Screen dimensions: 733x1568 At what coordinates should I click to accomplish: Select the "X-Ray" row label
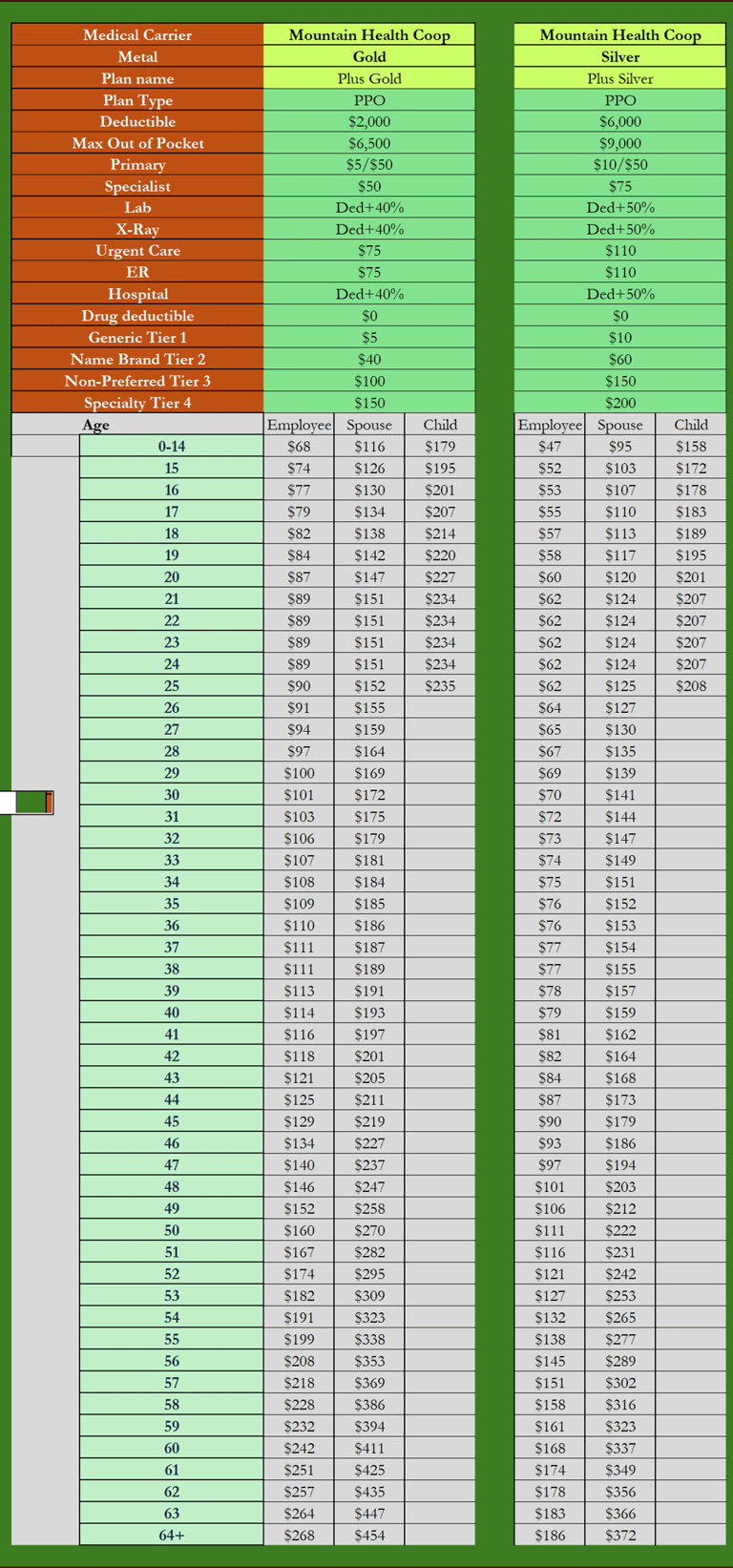(x=137, y=229)
